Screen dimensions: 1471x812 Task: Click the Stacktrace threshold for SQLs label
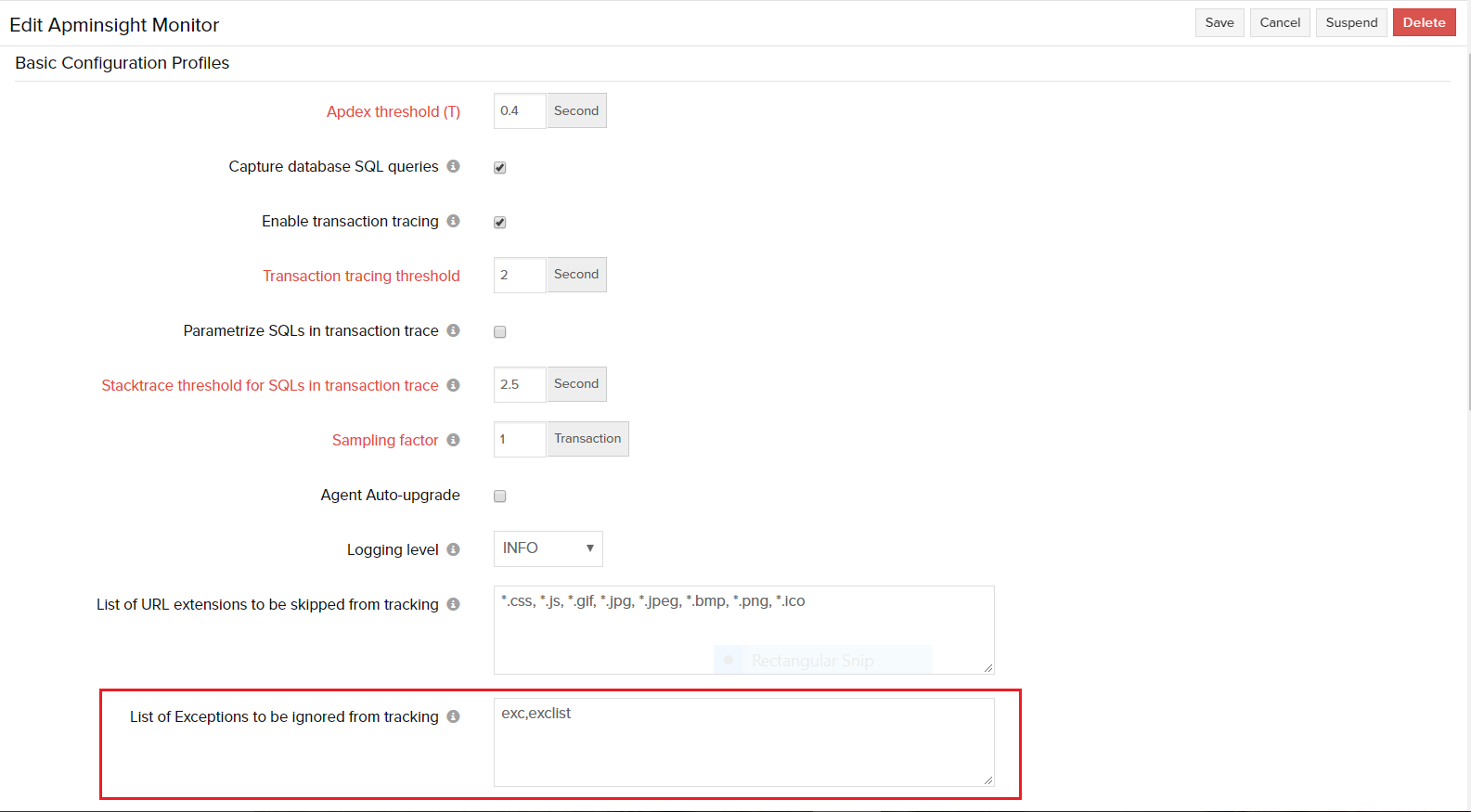270,385
